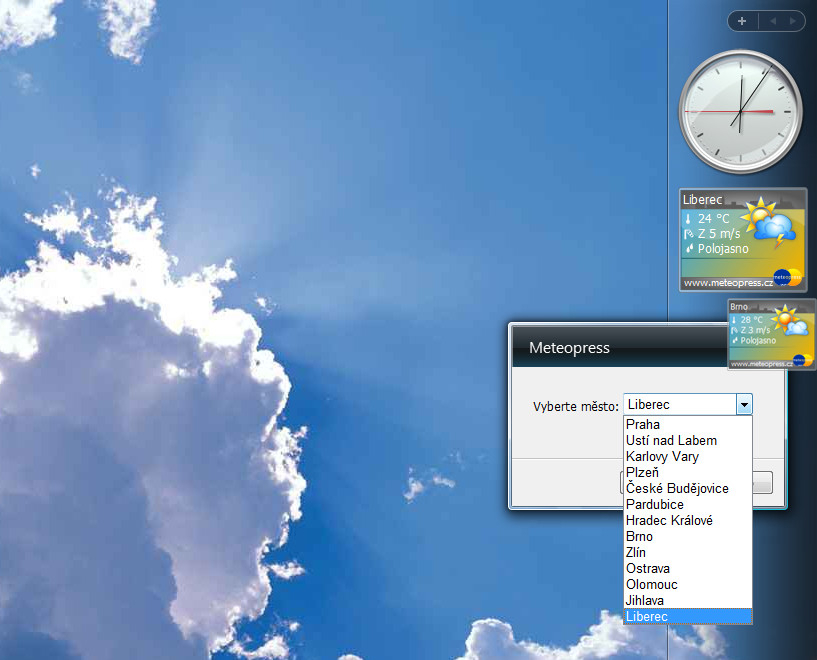Click the partly cloudy storm icon in Liberec gadget
Screen dimensions: 817x660
(769, 221)
